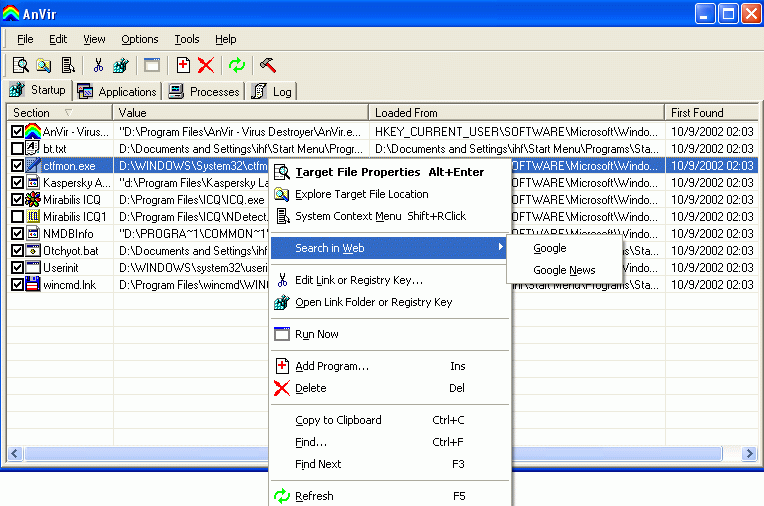Select Find... from context menu

389,442
